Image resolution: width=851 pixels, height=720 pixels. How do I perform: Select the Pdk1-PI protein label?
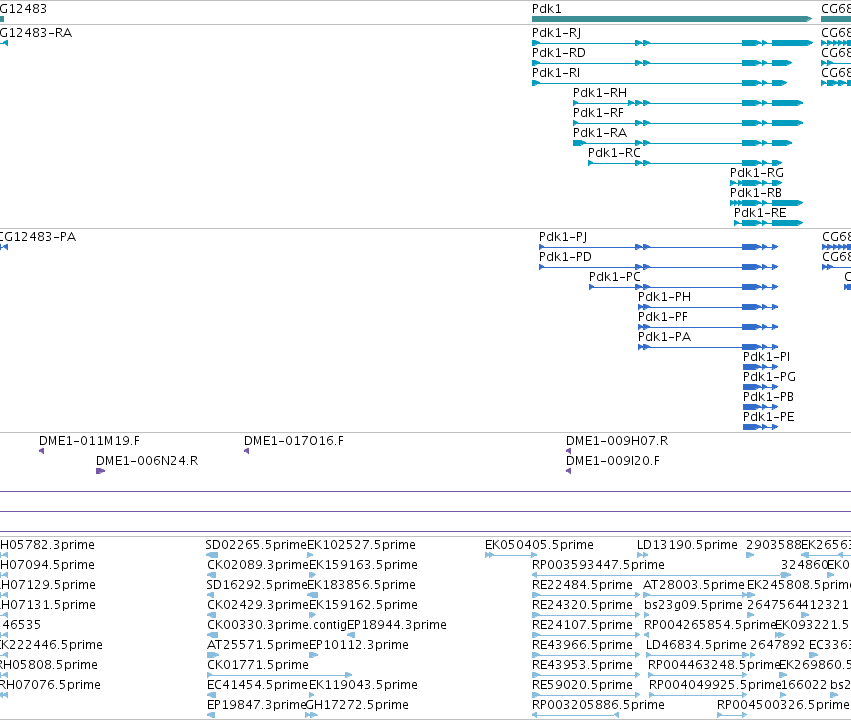[766, 357]
